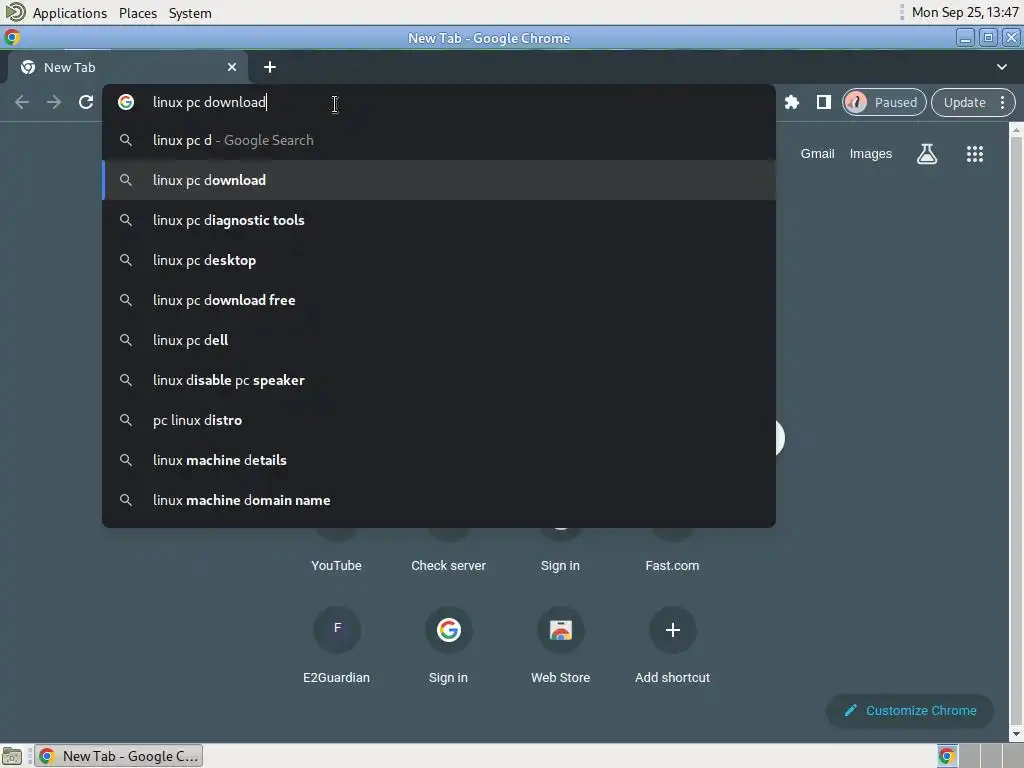
Task: Open the Paused profile button
Action: tap(884, 103)
